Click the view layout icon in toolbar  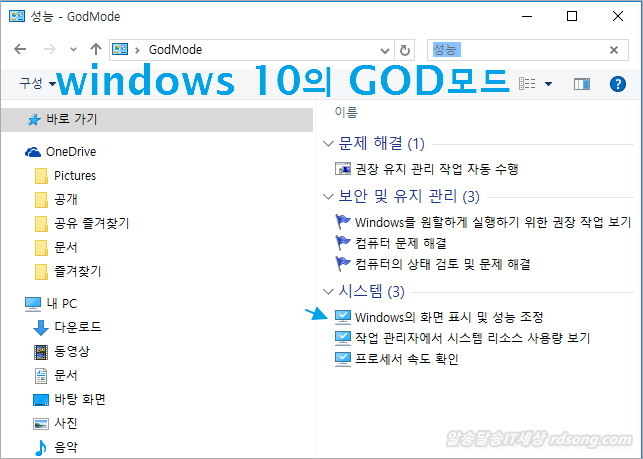pos(527,83)
